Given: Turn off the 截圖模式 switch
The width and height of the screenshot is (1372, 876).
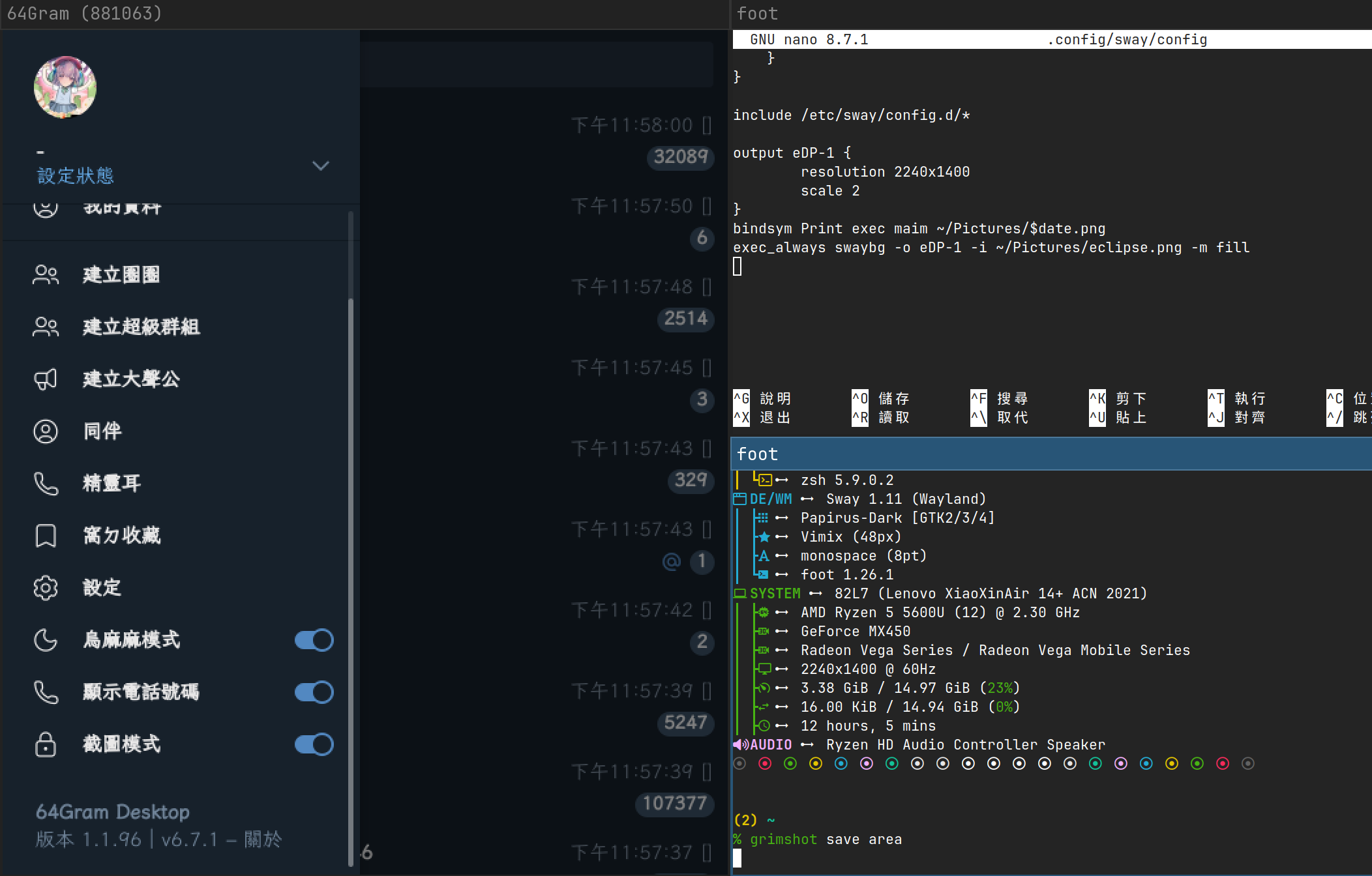Looking at the screenshot, I should [x=314, y=744].
